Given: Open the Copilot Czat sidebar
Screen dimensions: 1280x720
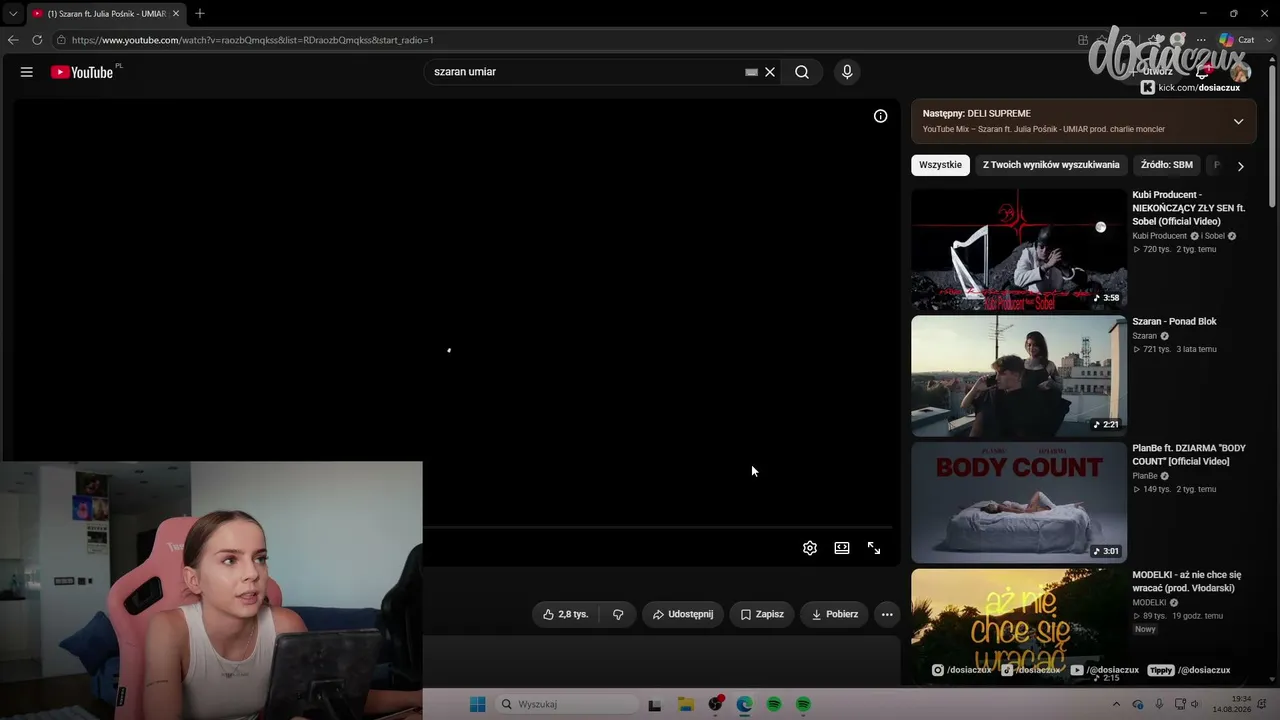Looking at the screenshot, I should pyautogui.click(x=1236, y=40).
